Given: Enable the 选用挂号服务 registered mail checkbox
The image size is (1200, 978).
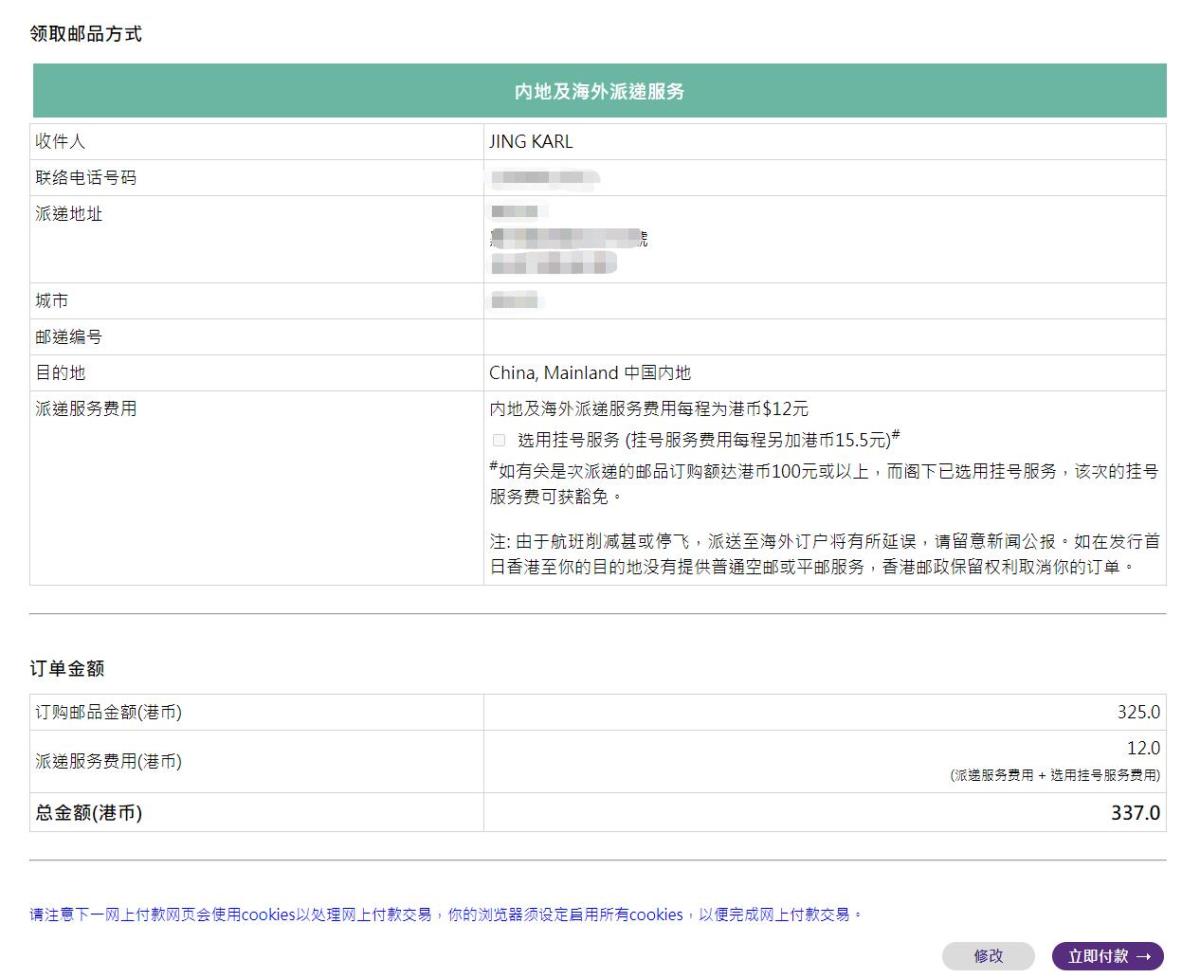Looking at the screenshot, I should (x=500, y=441).
